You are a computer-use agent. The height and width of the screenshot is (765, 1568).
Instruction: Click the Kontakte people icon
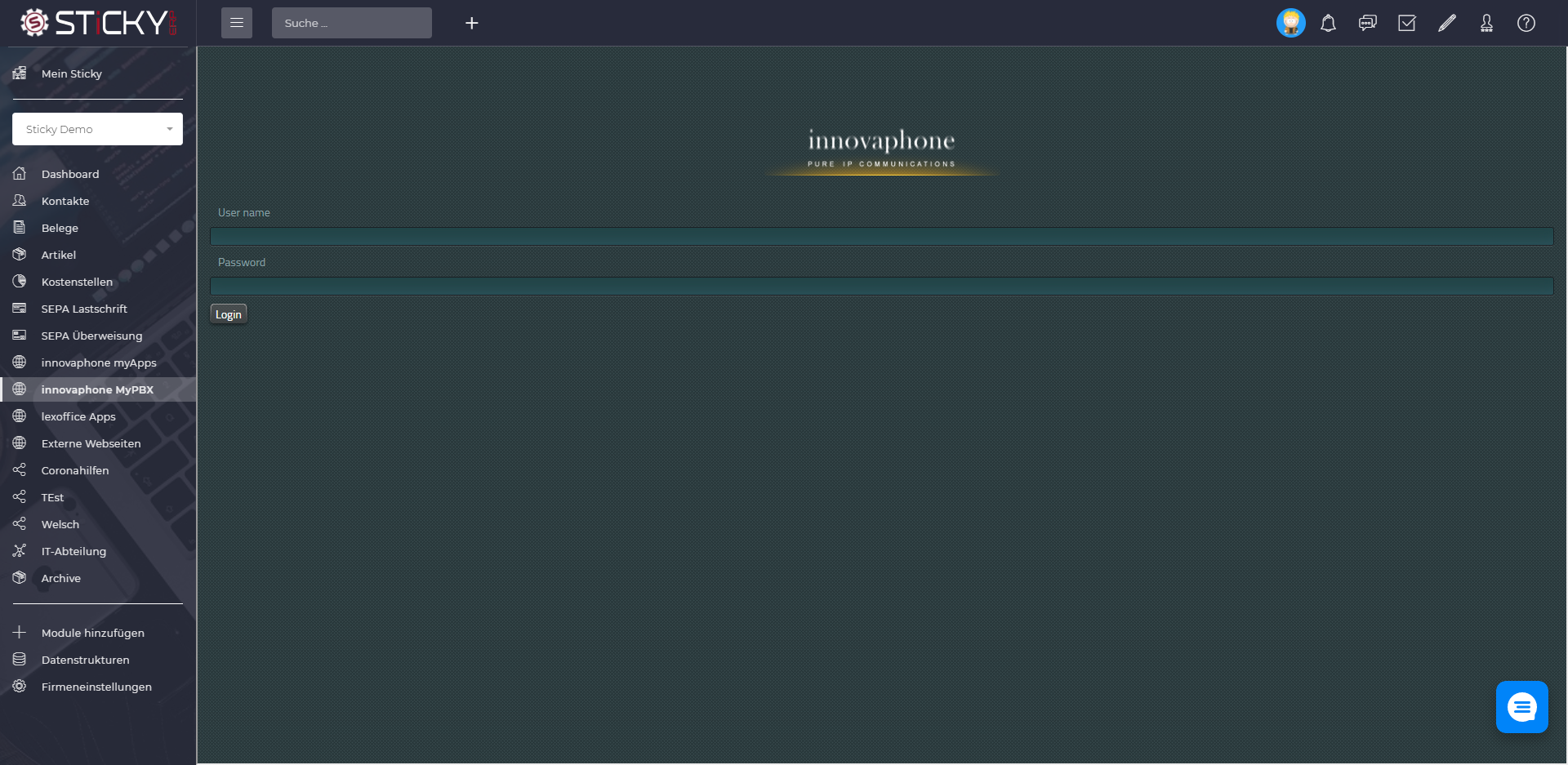pyautogui.click(x=20, y=201)
